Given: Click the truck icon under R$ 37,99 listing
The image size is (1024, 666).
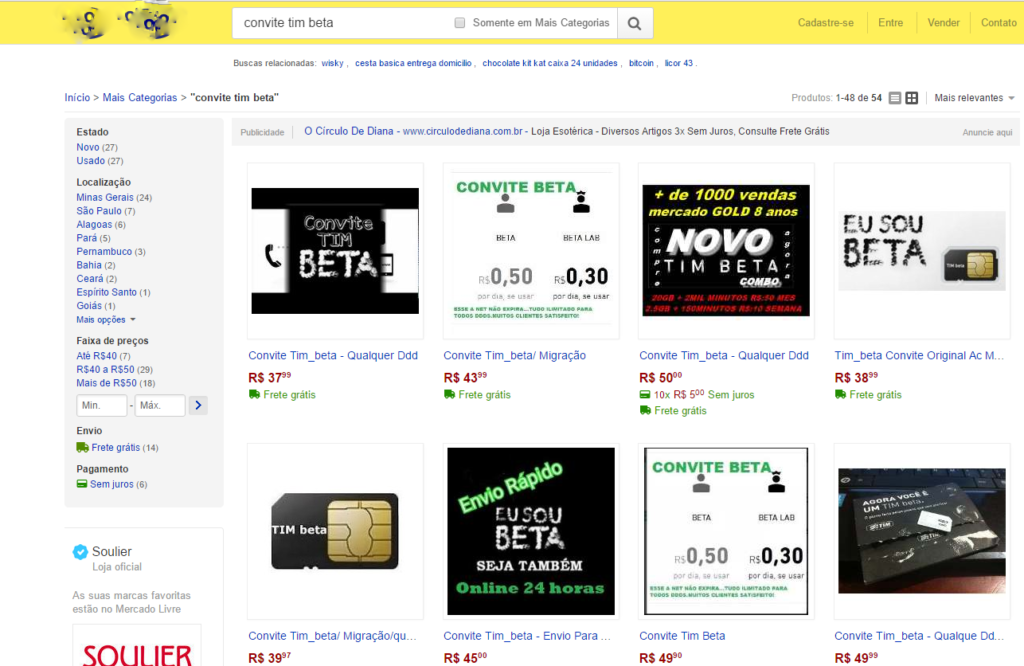Looking at the screenshot, I should [254, 394].
